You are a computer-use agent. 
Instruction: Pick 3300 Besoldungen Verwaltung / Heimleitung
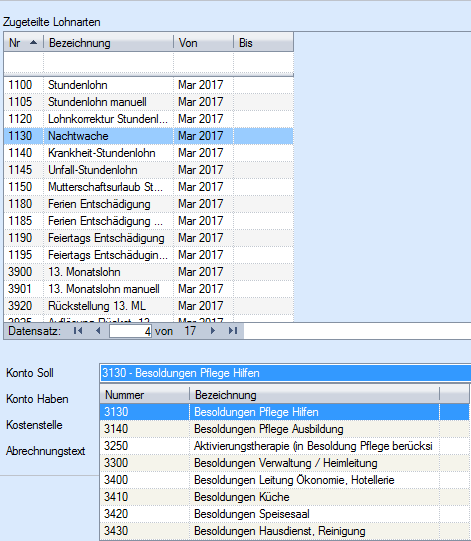coord(284,463)
